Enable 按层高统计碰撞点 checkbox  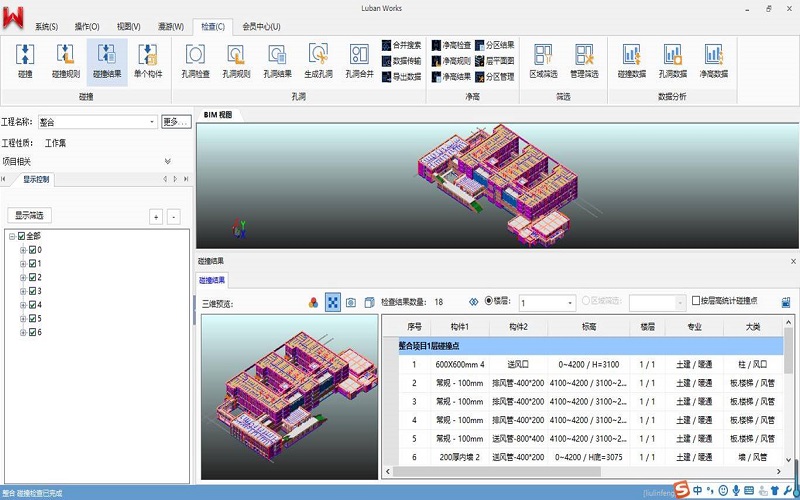point(696,301)
